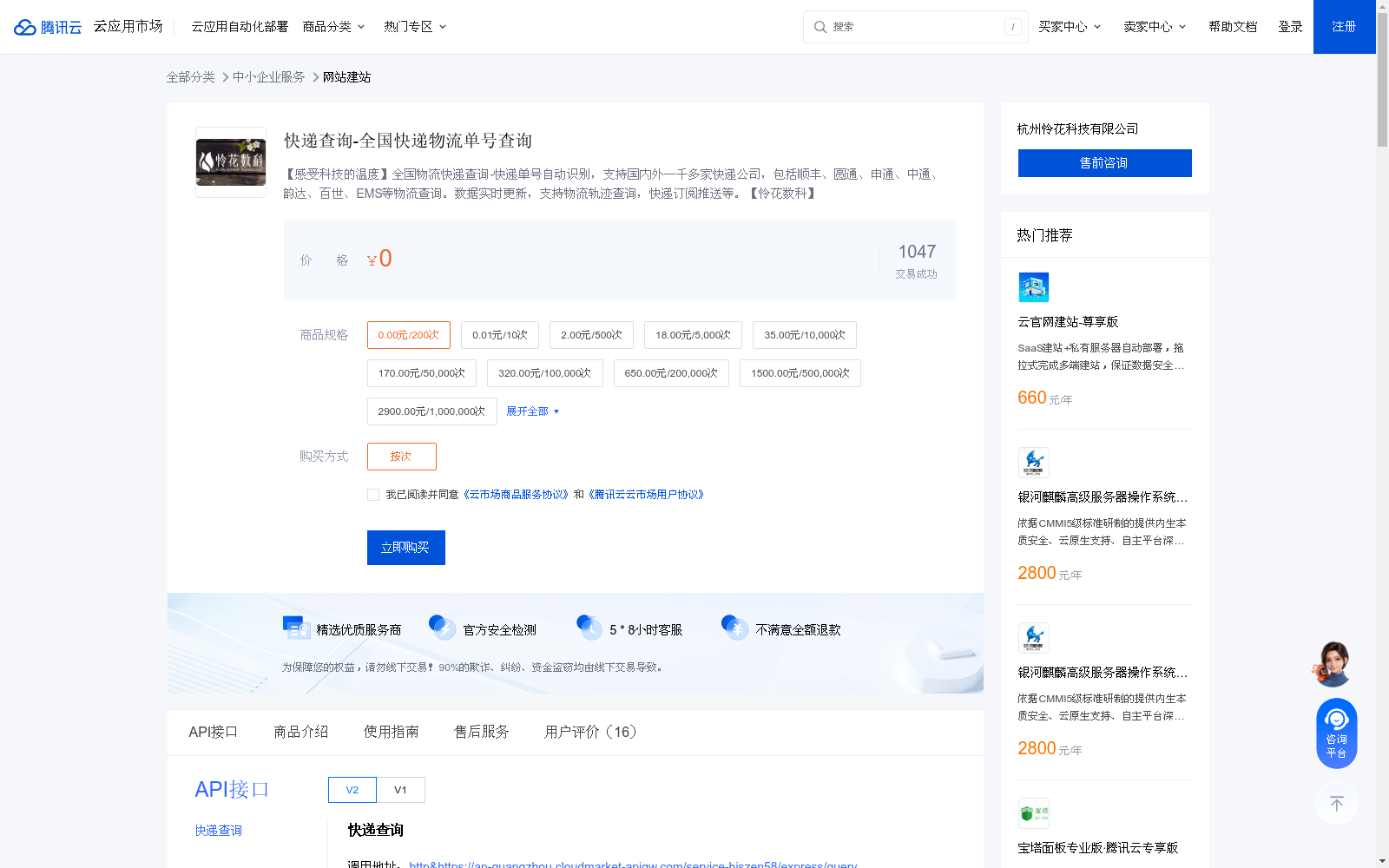
Task: Click the 登录 link
Action: click(1290, 27)
